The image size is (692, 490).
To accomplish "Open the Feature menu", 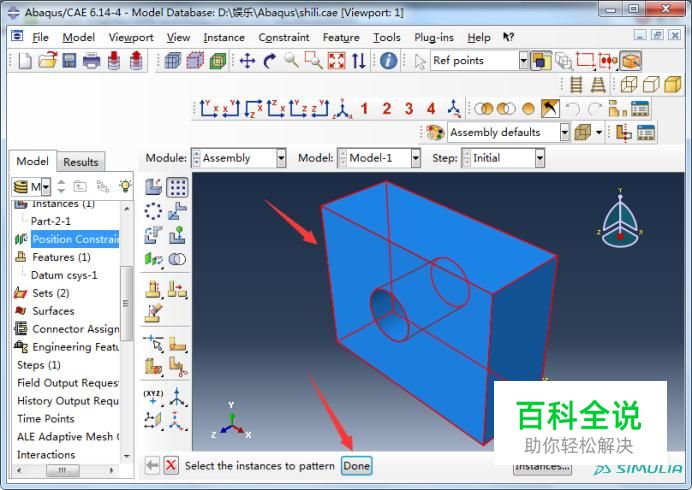I will pos(341,38).
